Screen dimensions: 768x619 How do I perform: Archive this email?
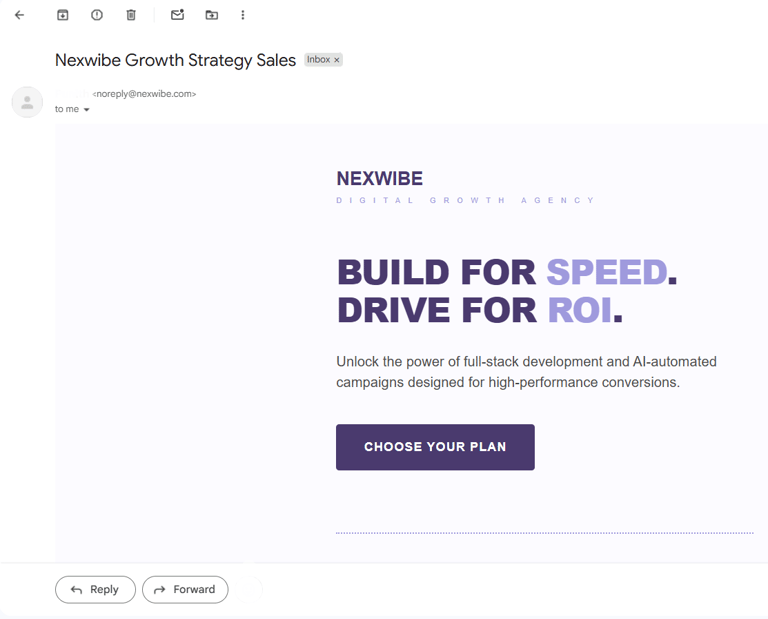[63, 15]
